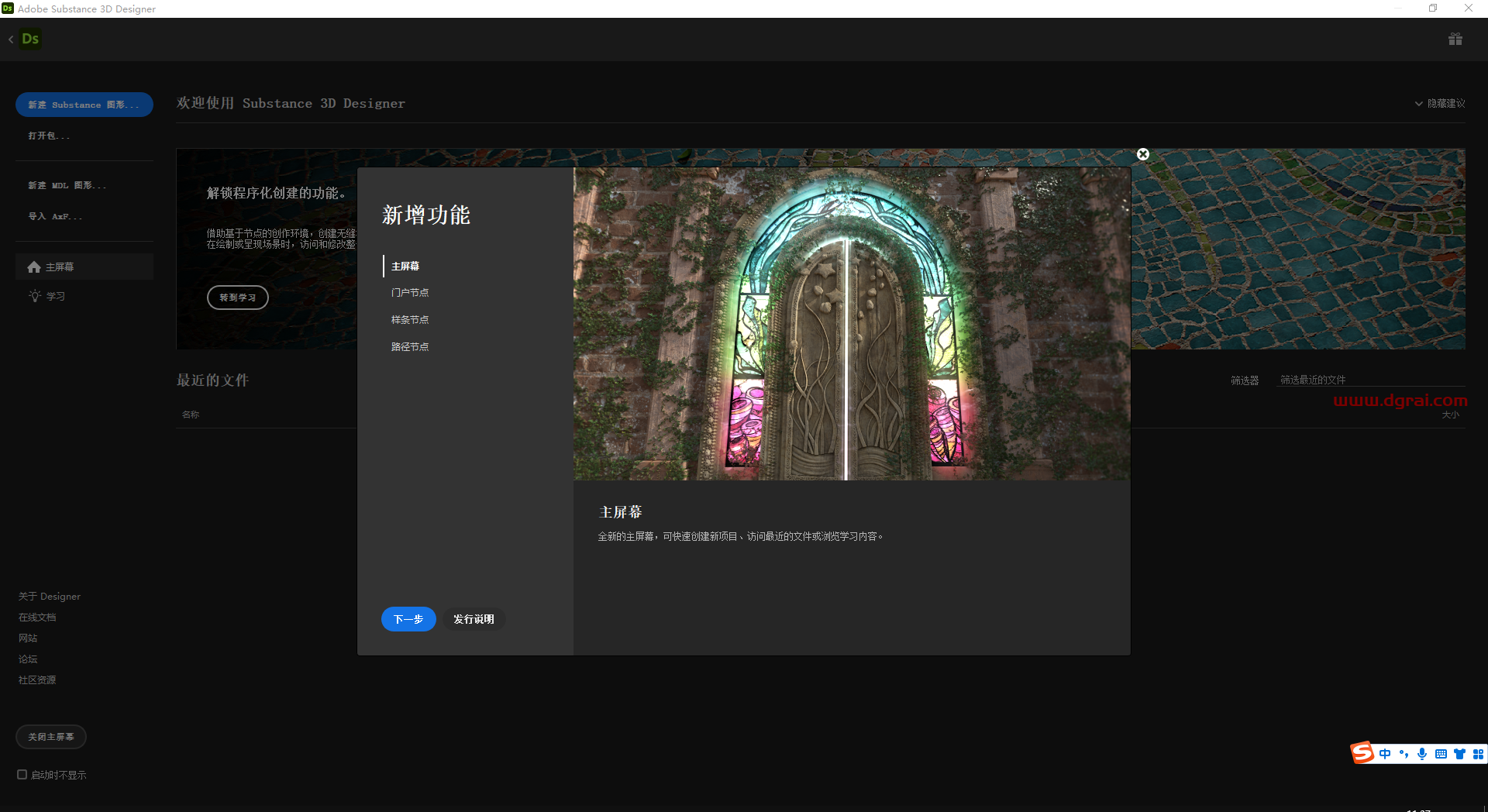Select 门户节点 in the 新增功能 list
The height and width of the screenshot is (812, 1488).
(x=410, y=292)
